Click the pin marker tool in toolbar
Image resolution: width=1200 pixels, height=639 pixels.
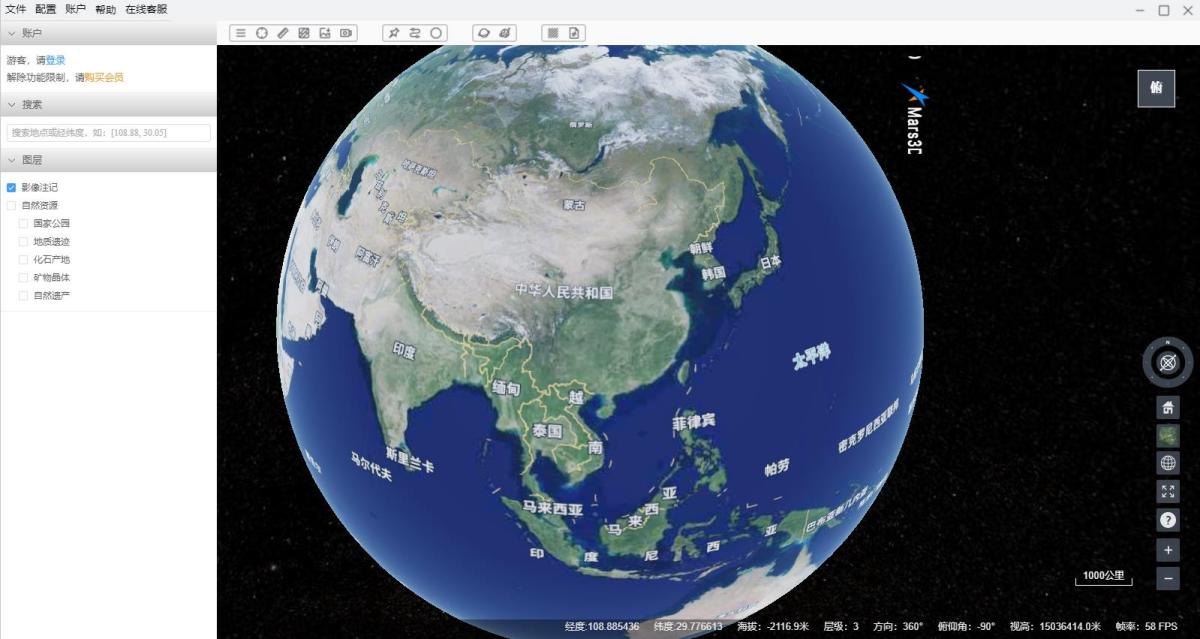click(x=394, y=33)
